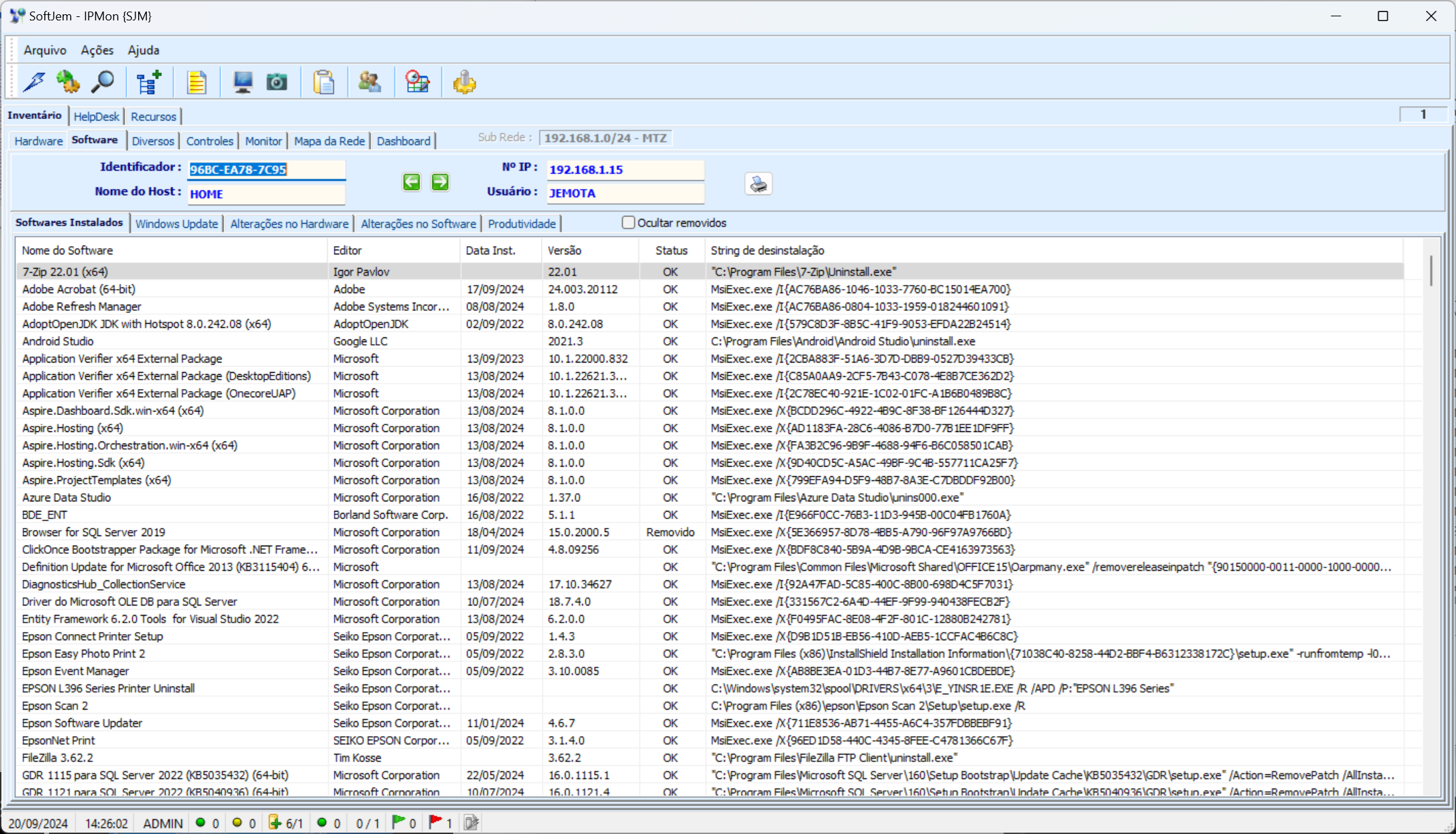The image size is (1456, 834).
Task: Click the Identificador input field
Action: pos(267,169)
